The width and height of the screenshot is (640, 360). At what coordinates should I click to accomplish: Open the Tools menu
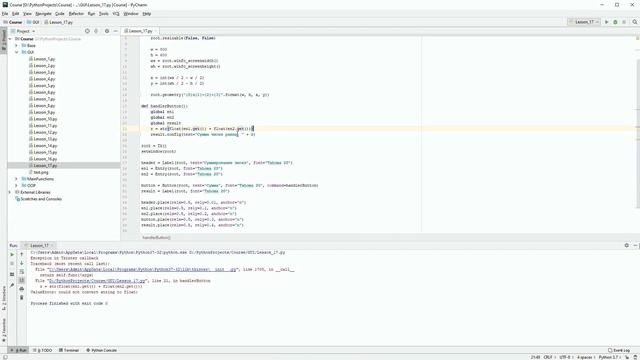[x=104, y=13]
